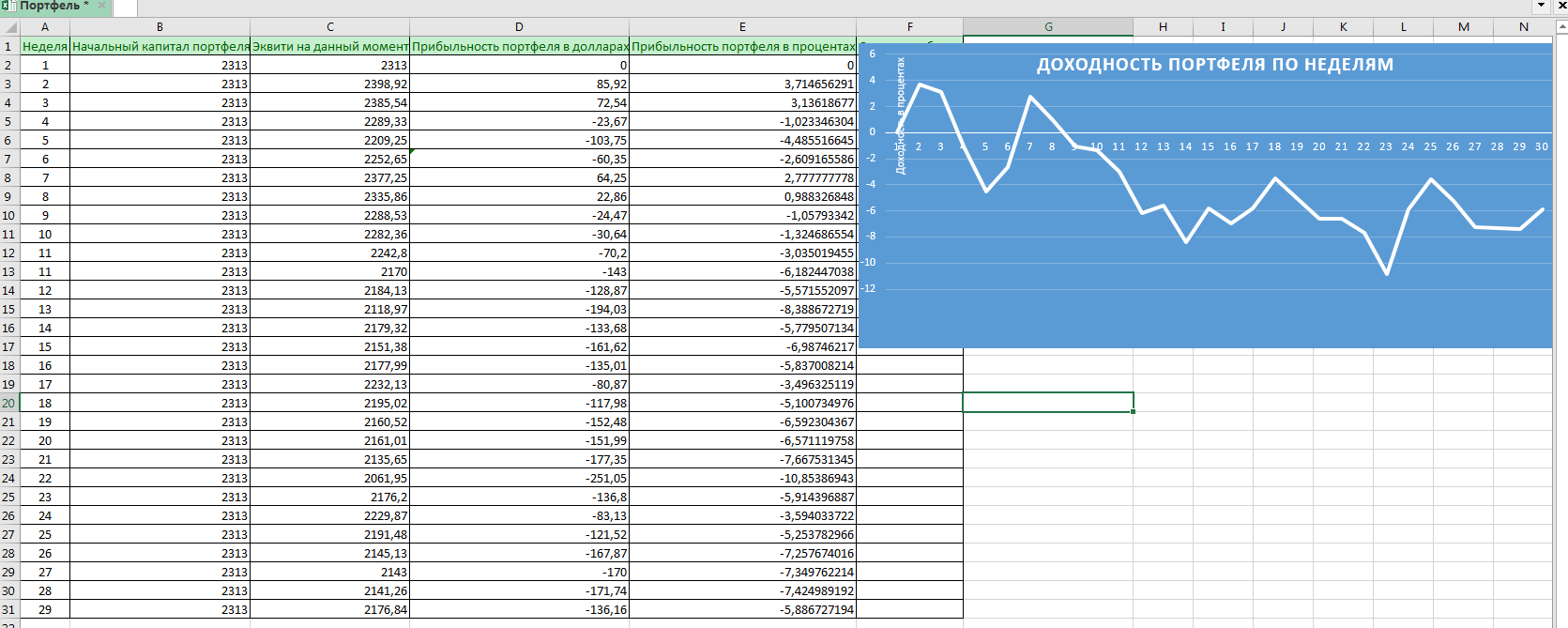Click the scroll up arrow

[x=1560, y=27]
